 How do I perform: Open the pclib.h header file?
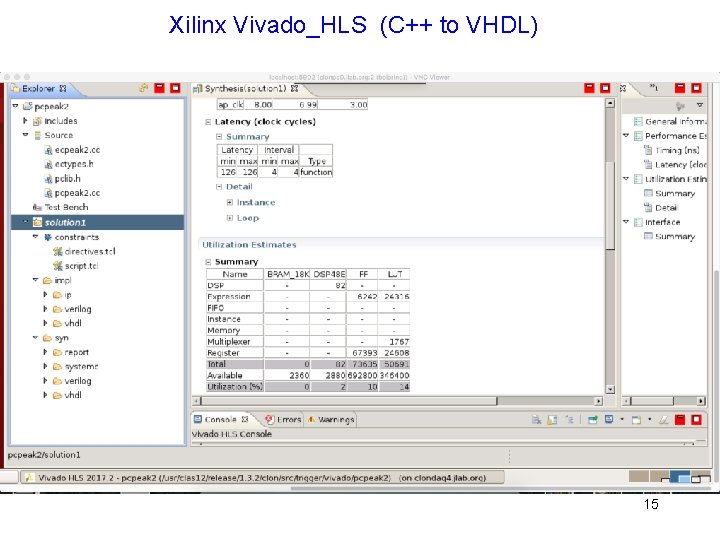pos(68,179)
